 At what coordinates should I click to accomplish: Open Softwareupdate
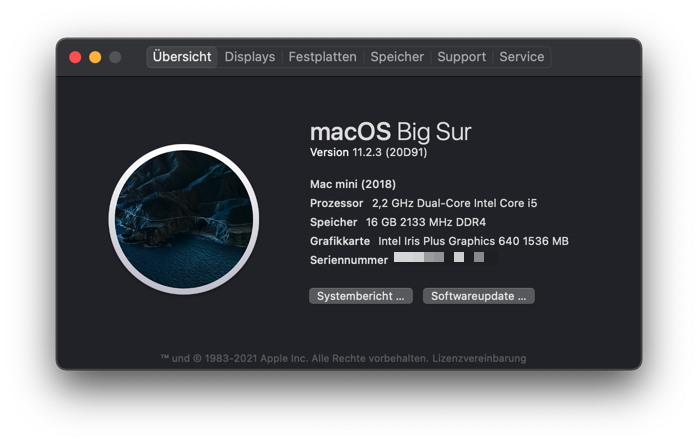(479, 296)
